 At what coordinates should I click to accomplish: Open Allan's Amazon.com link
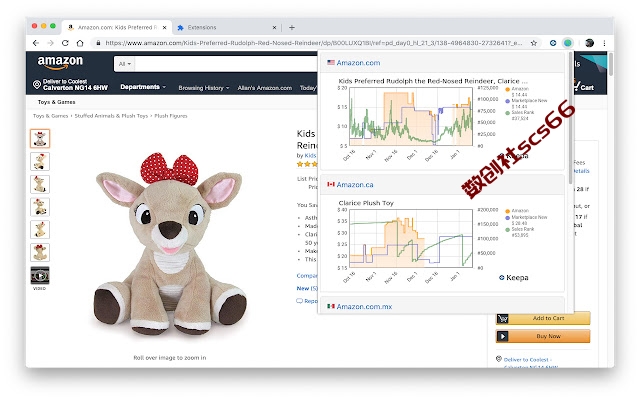(x=264, y=88)
